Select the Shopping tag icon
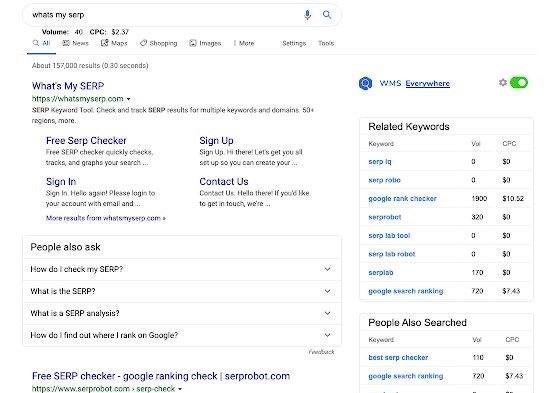The width and height of the screenshot is (550, 393). point(143,43)
